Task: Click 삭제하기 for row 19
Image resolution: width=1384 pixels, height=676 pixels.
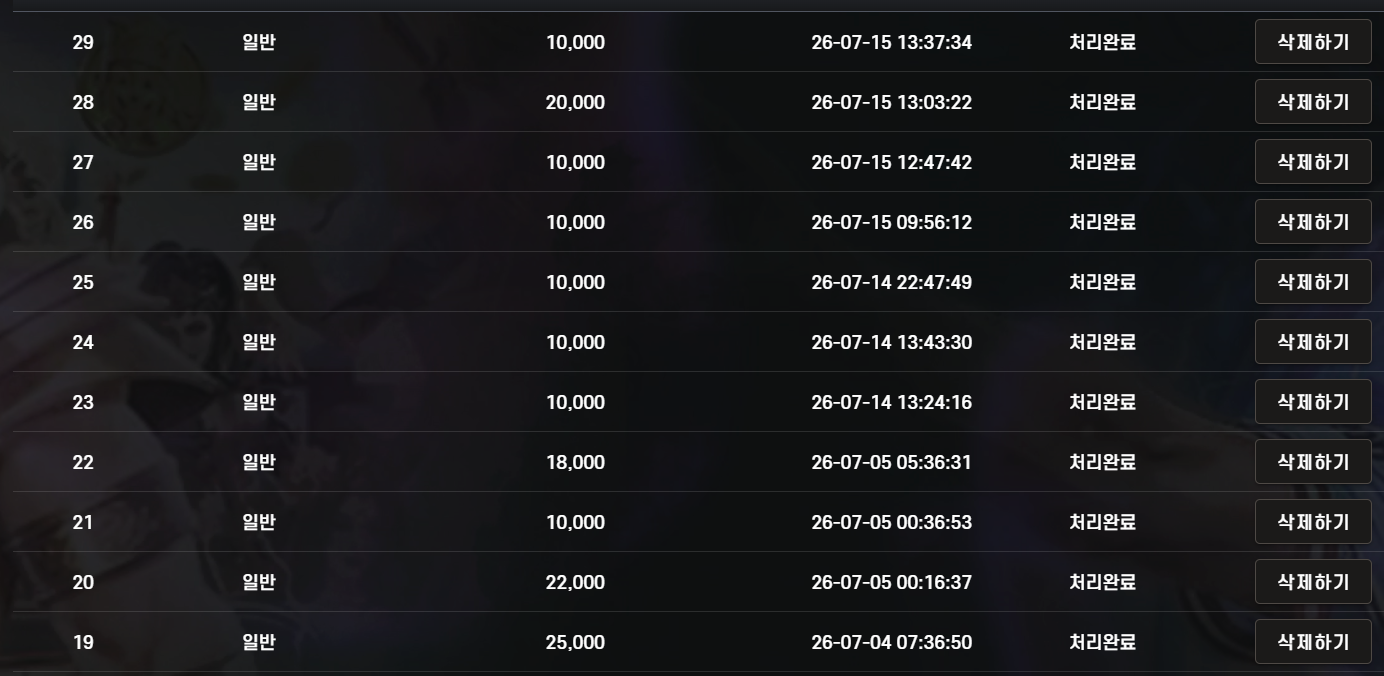Action: coord(1313,642)
